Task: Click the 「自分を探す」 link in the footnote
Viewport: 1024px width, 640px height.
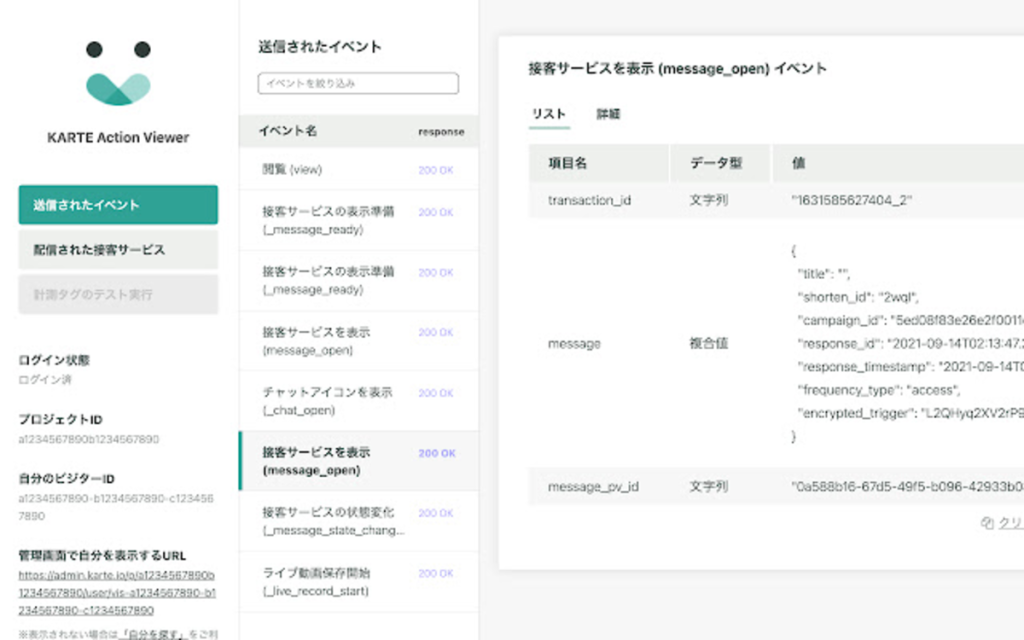Action: tap(151, 634)
